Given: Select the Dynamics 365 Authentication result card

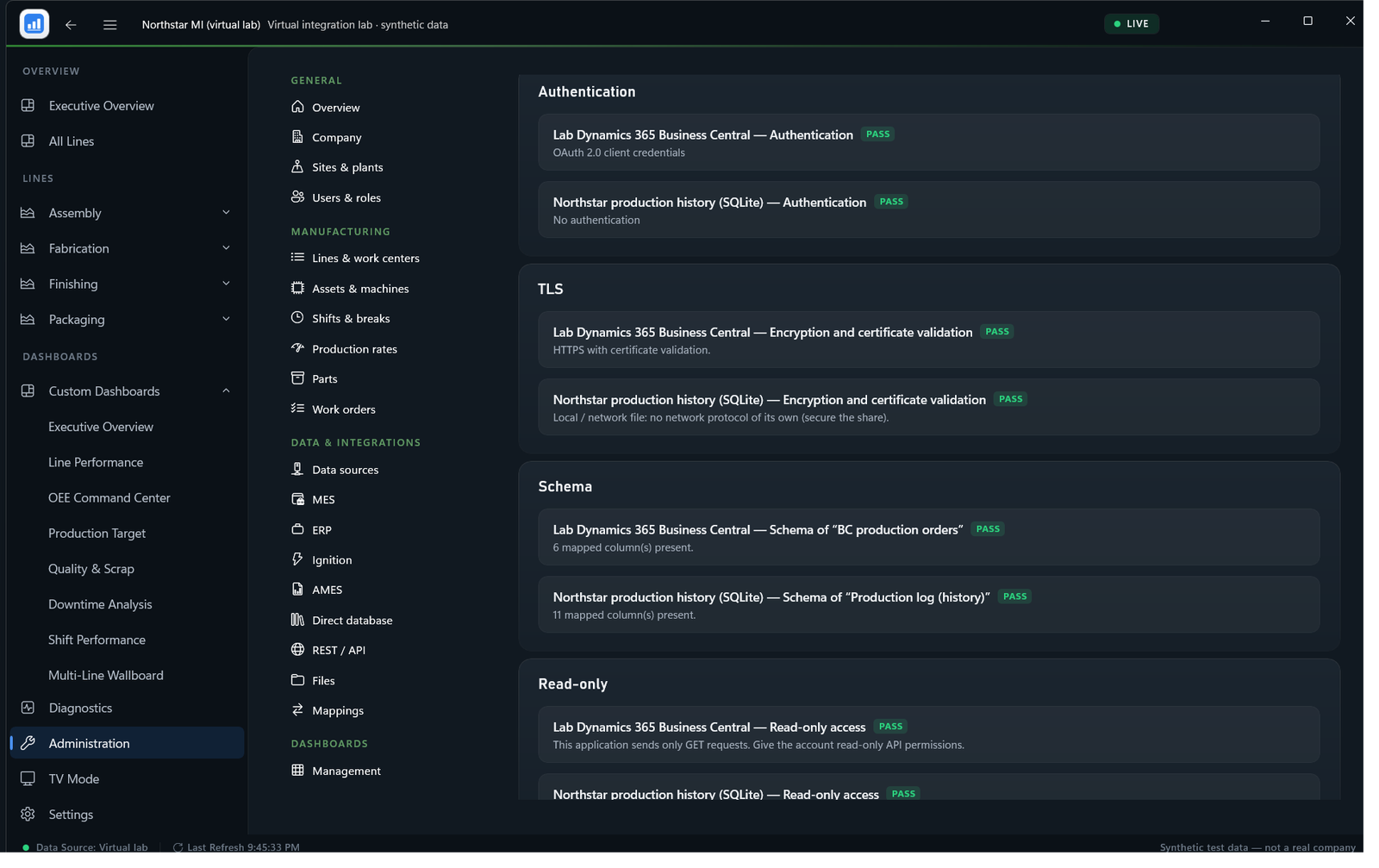Looking at the screenshot, I should 929,143.
